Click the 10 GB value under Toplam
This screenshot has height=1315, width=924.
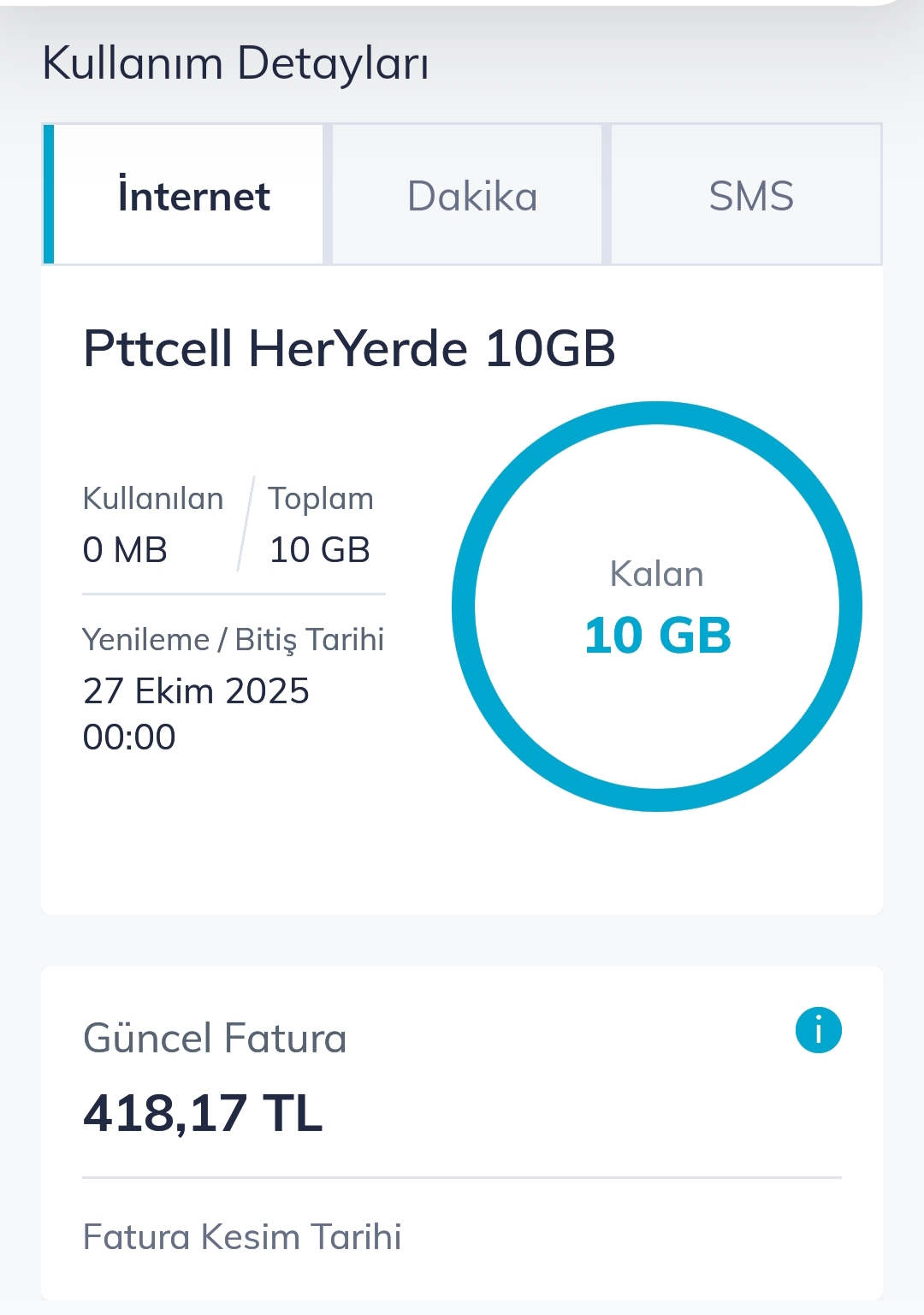coord(319,549)
